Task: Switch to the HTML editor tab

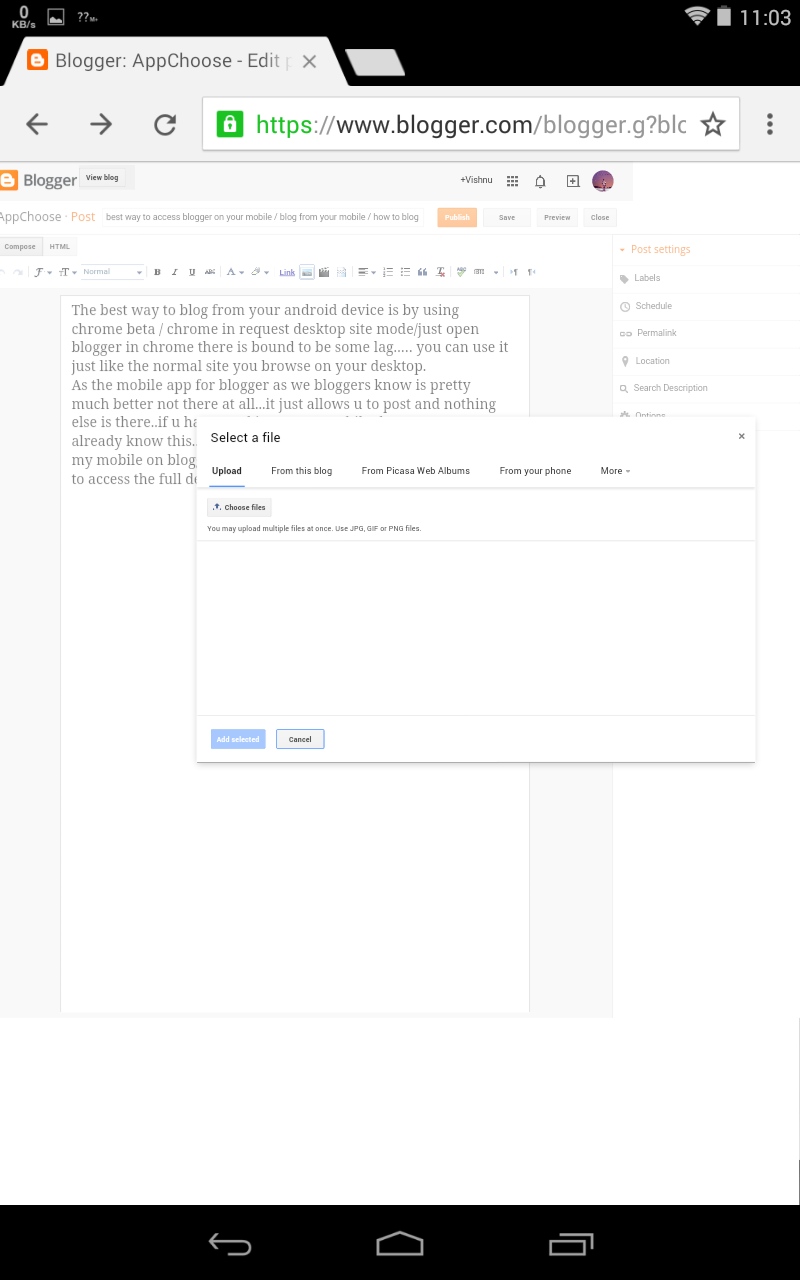Action: [x=60, y=246]
